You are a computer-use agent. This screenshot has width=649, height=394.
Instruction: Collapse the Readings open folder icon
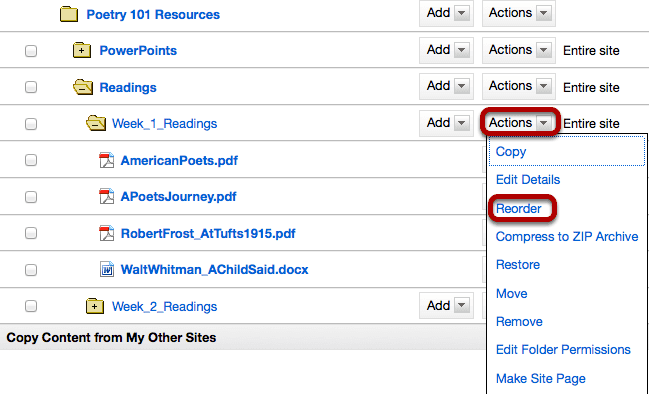(x=83, y=87)
